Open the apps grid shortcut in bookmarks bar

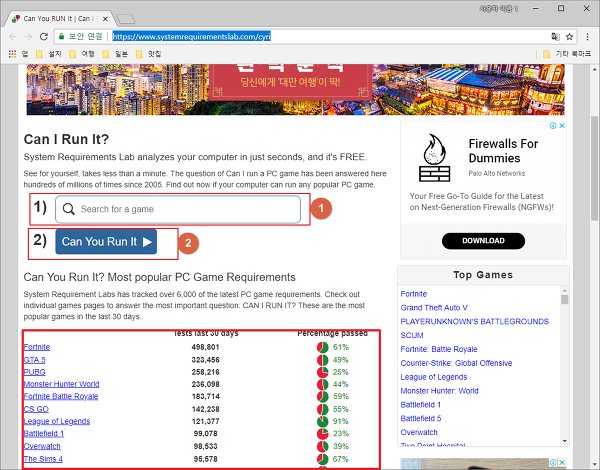13,54
